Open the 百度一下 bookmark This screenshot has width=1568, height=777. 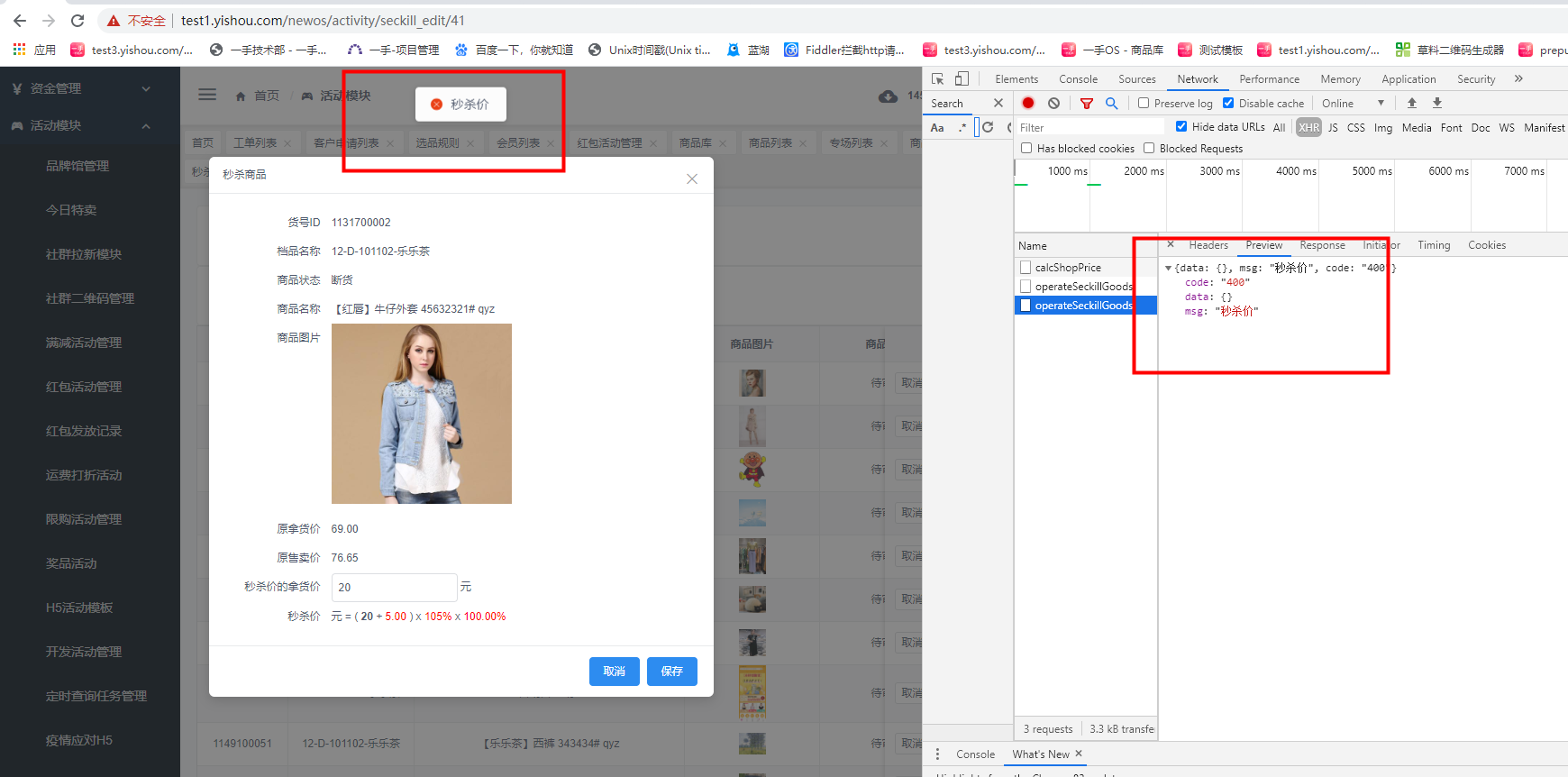(515, 50)
